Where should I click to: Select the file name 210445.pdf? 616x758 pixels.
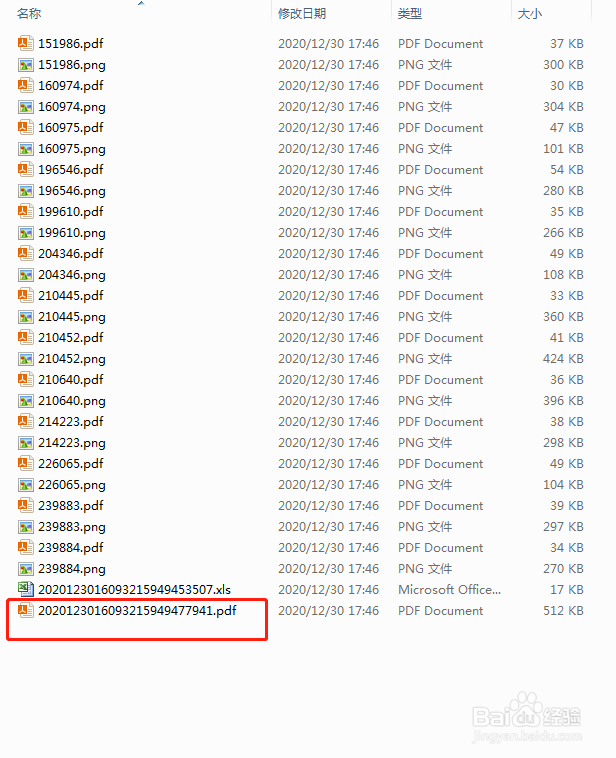(71, 296)
